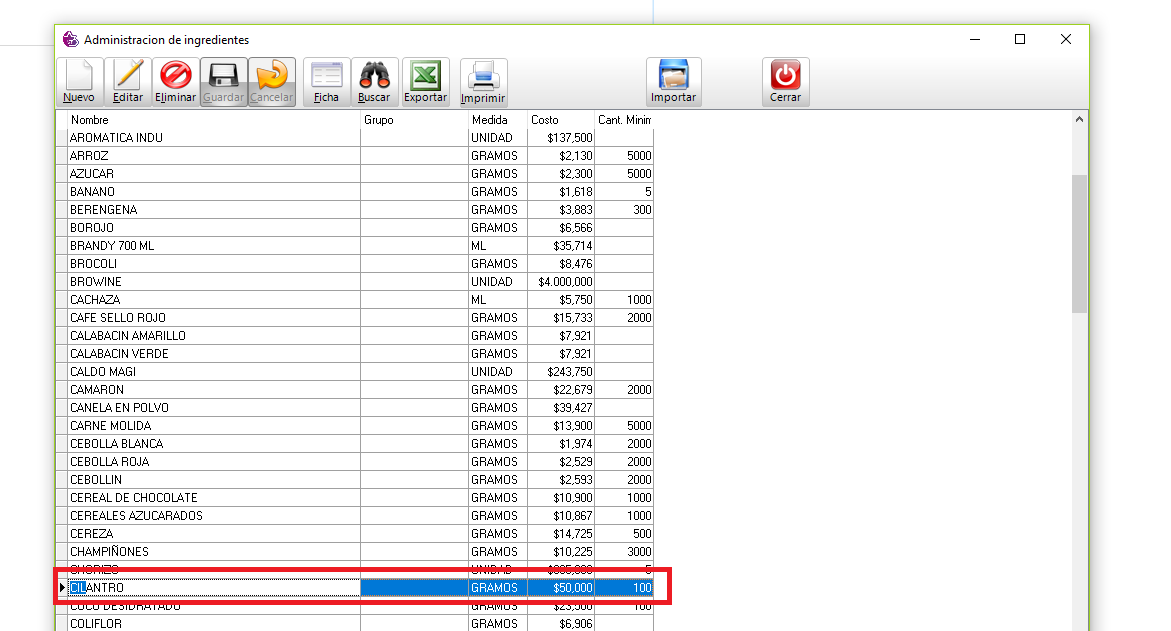
Task: Click the Buscar binoculars icon
Action: click(x=374, y=76)
